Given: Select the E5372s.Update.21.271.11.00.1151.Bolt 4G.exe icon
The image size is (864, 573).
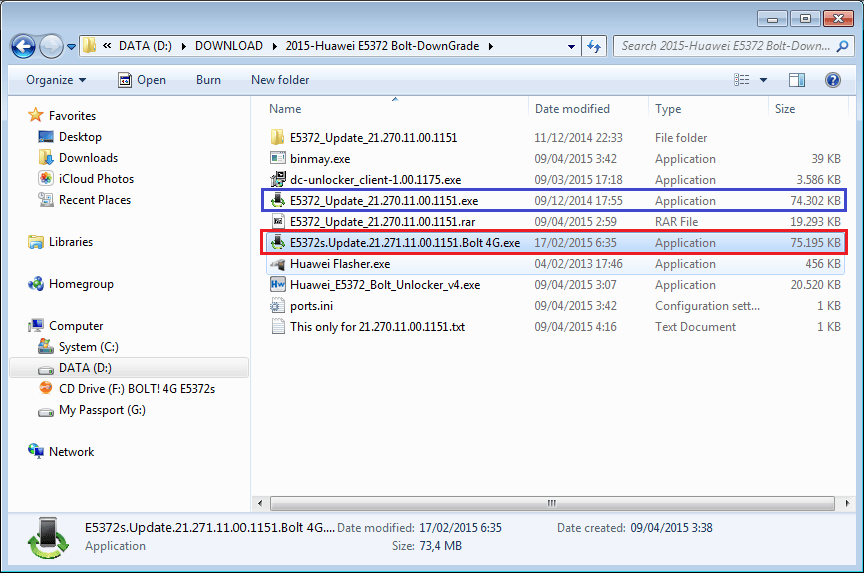Looking at the screenshot, I should [x=278, y=242].
